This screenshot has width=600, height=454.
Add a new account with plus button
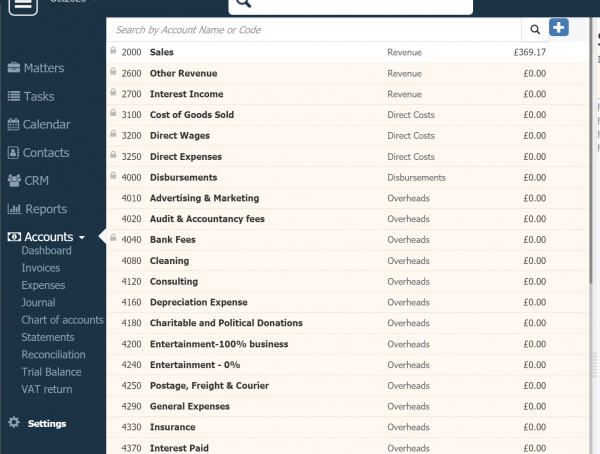[x=559, y=28]
